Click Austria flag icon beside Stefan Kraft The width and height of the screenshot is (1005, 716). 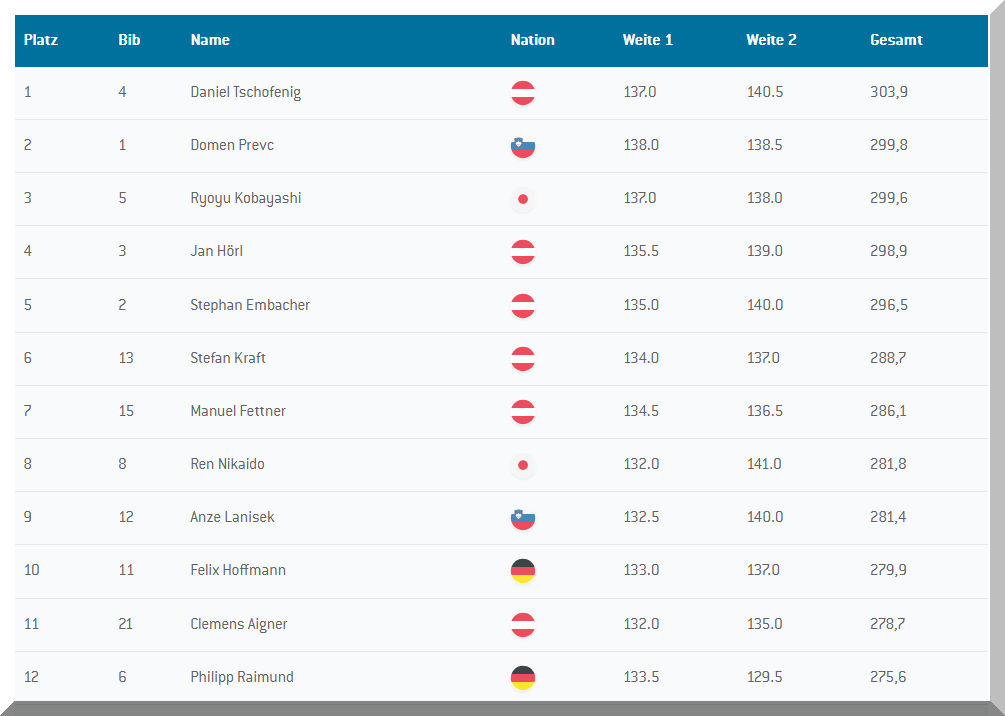tap(522, 359)
